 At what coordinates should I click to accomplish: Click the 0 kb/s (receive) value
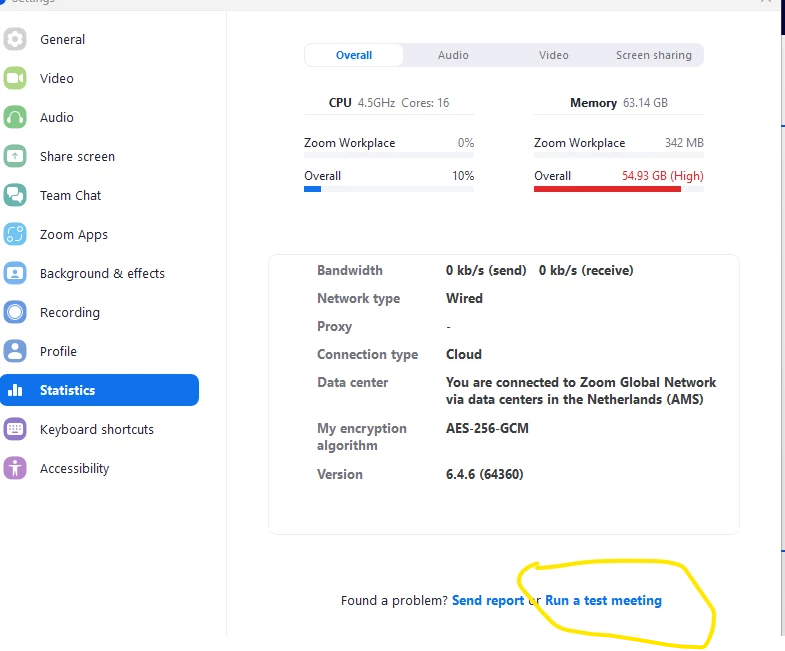click(586, 270)
